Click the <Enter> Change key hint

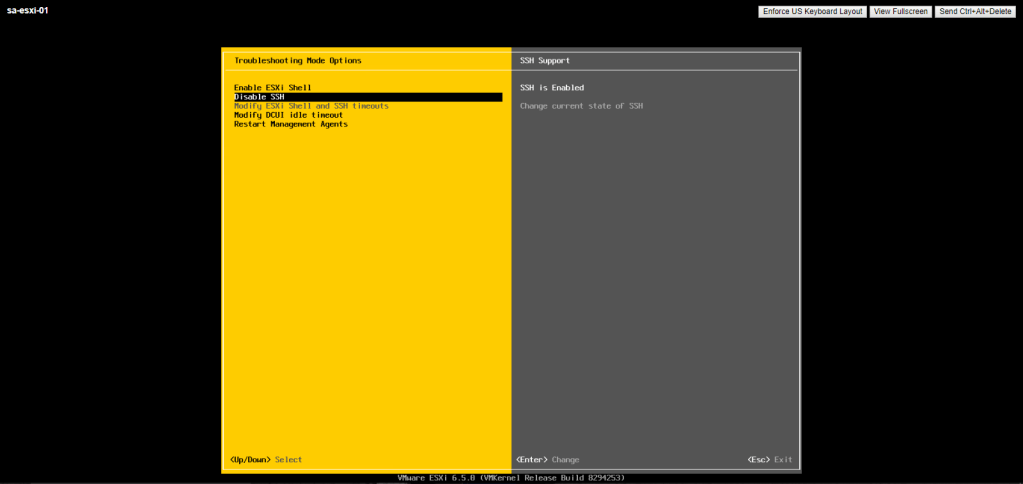click(547, 460)
